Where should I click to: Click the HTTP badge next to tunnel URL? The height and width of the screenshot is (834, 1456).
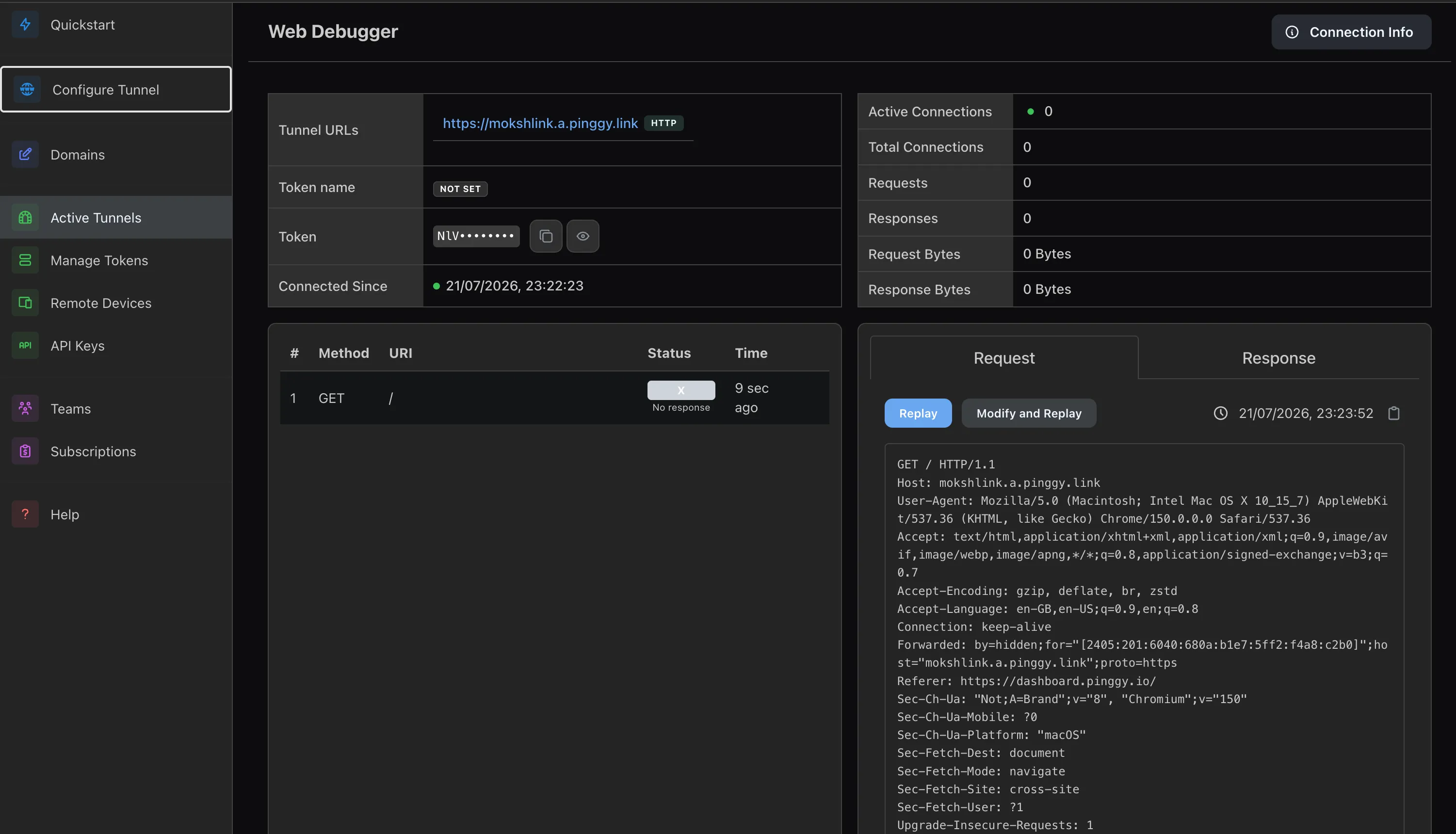click(663, 123)
